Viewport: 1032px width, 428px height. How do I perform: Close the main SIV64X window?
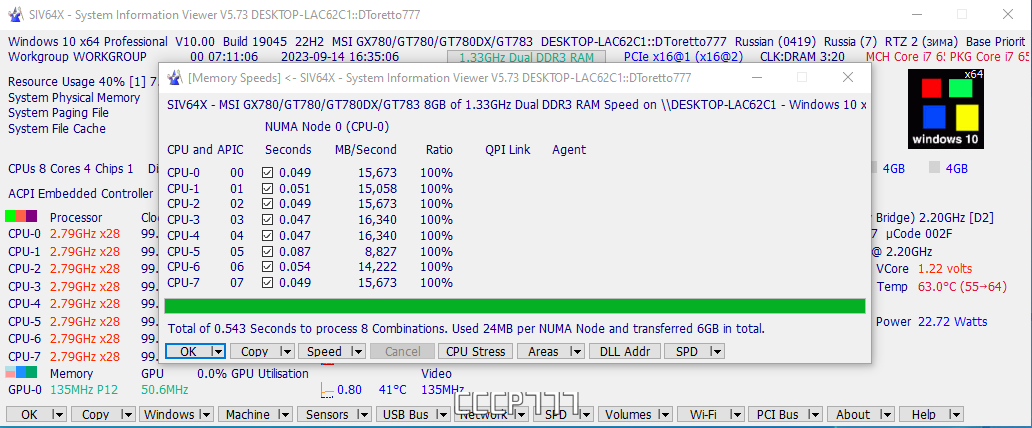[x=1007, y=14]
